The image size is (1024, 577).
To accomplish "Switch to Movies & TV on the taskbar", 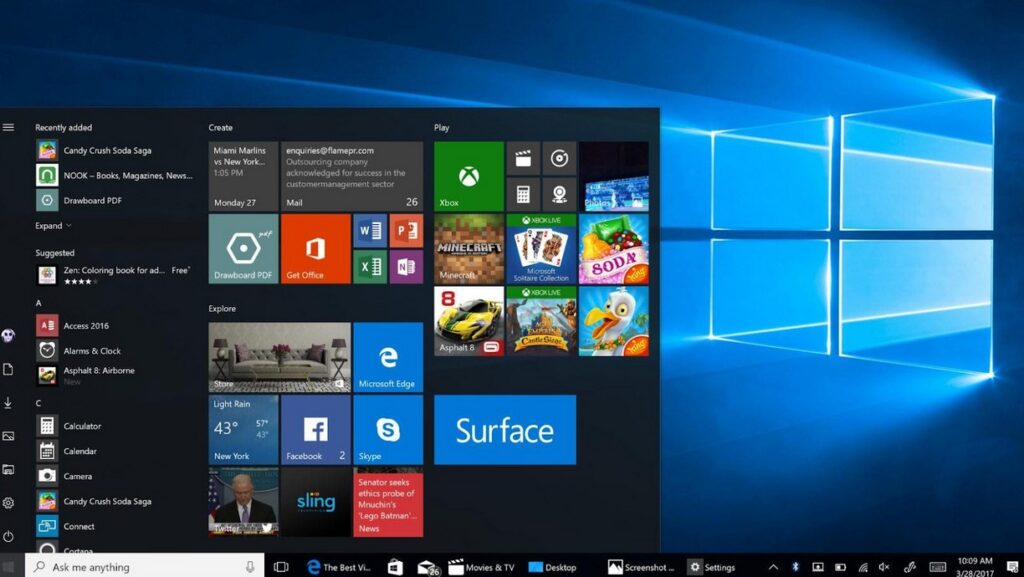I will pyautogui.click(x=481, y=567).
